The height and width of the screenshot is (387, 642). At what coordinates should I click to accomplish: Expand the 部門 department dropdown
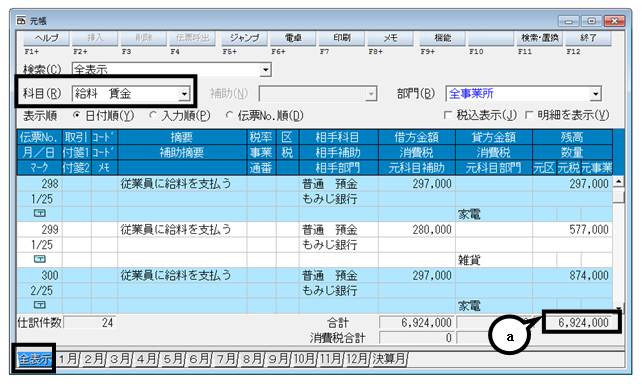(x=596, y=94)
